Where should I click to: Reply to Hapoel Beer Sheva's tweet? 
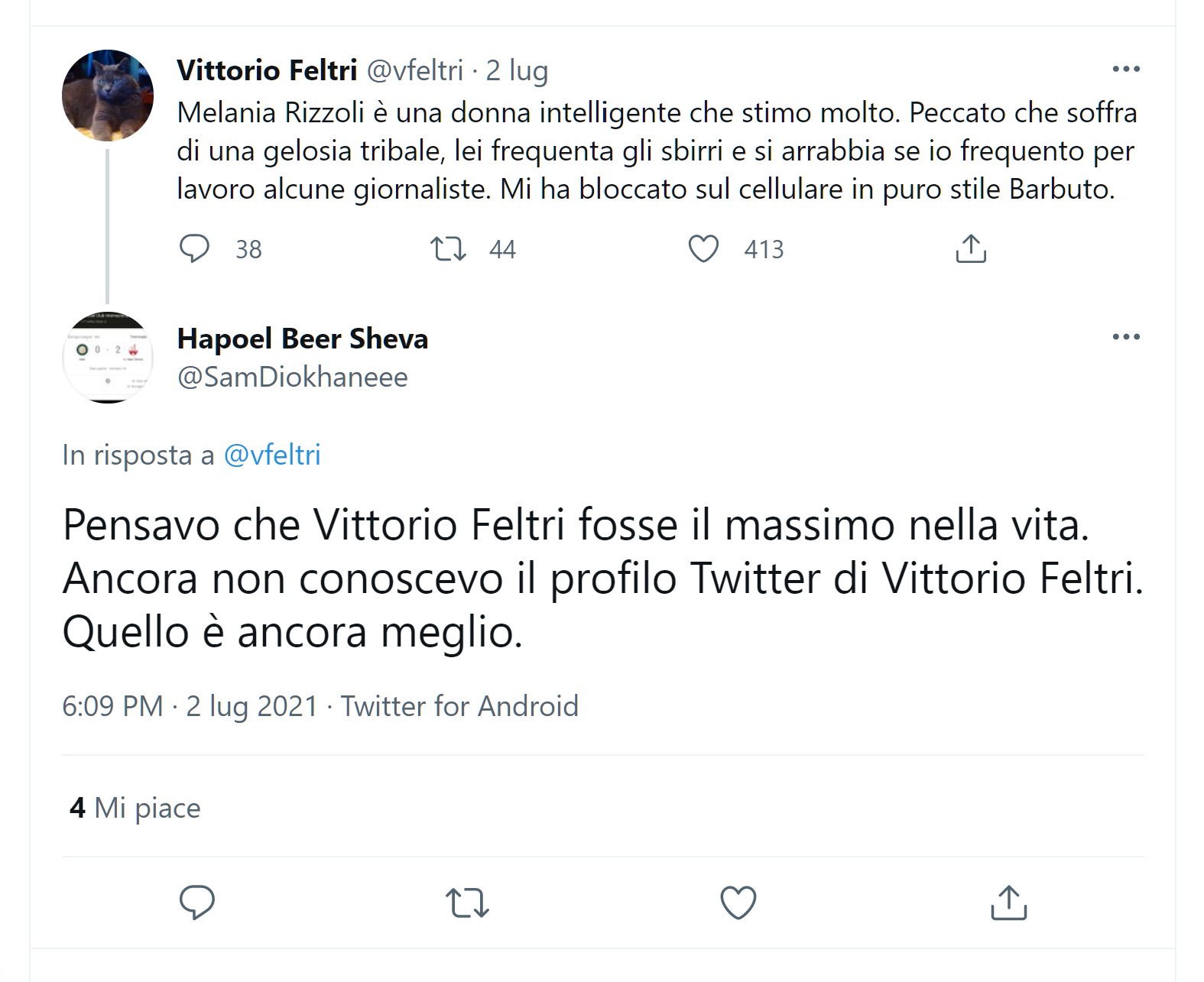[197, 903]
